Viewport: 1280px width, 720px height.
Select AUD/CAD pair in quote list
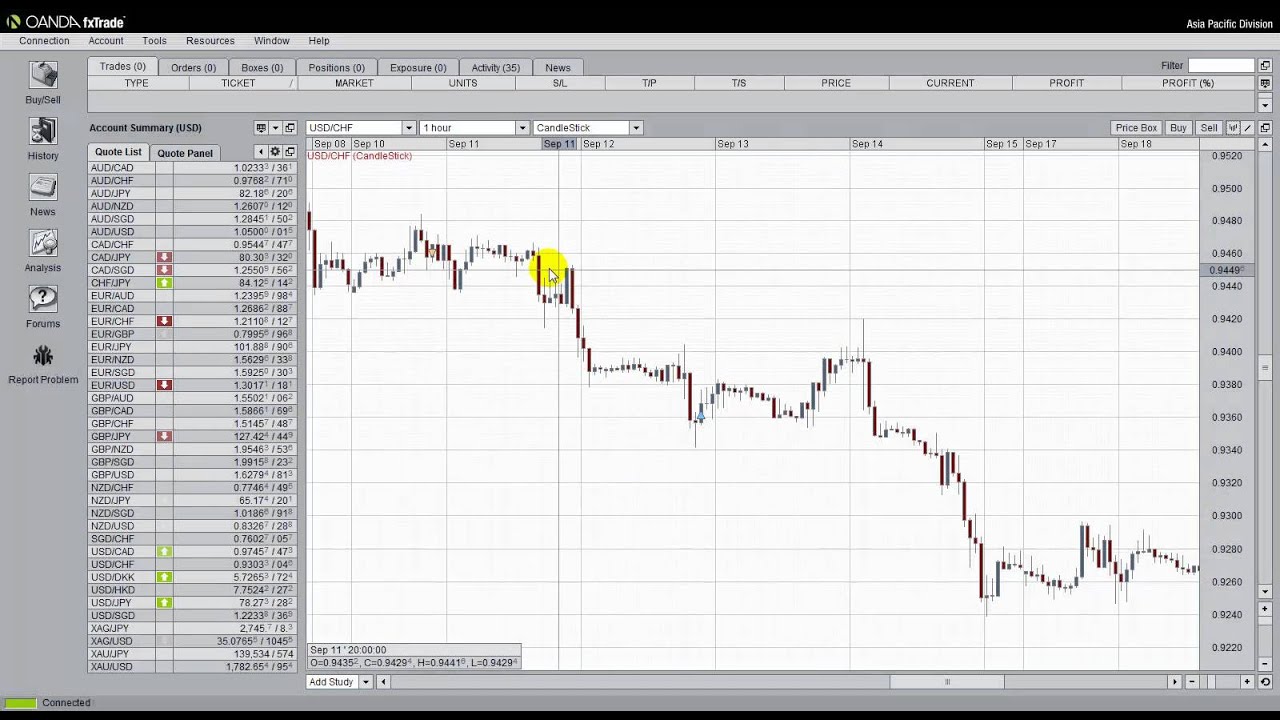192,168
